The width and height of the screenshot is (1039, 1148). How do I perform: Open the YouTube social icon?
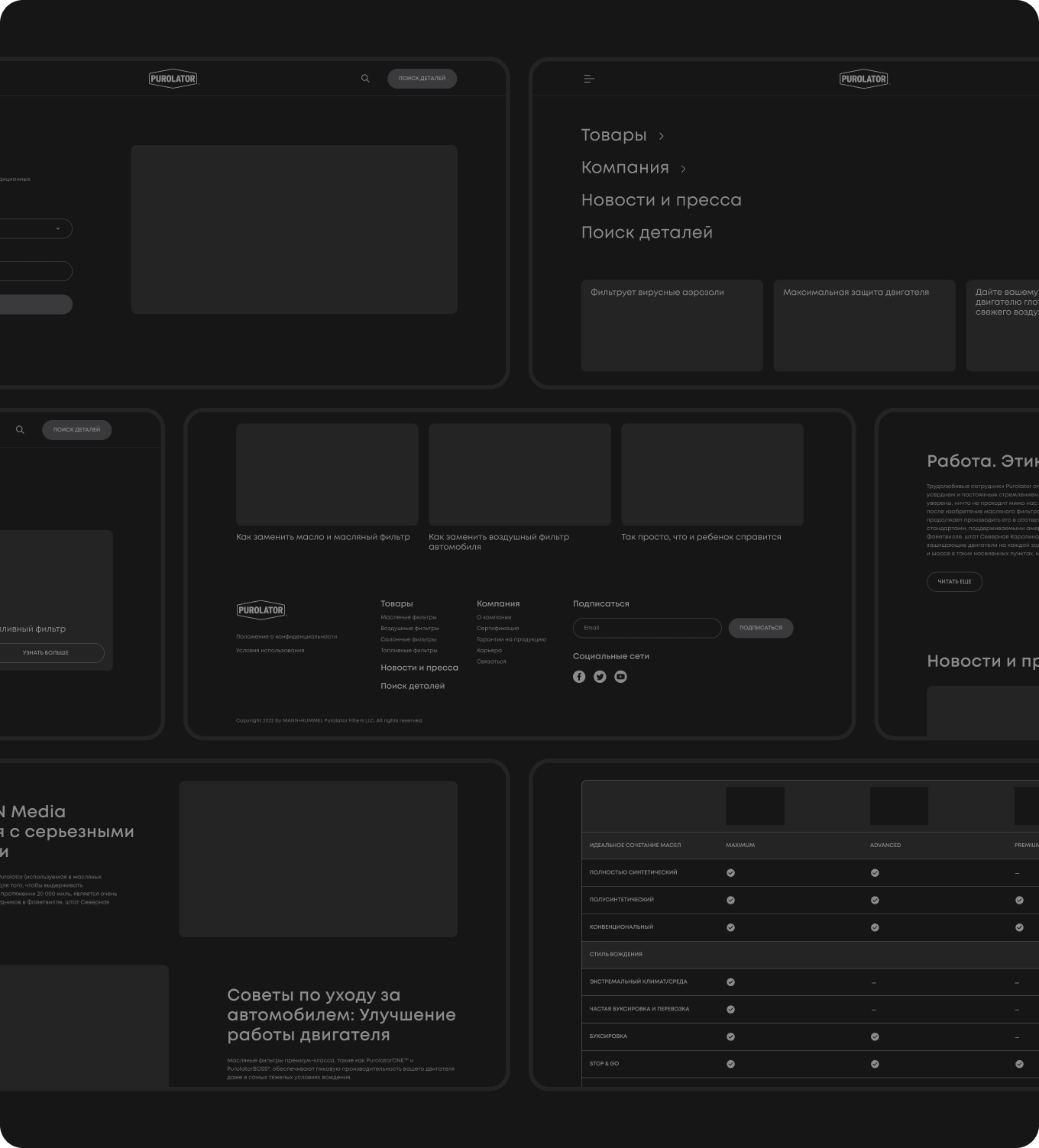click(620, 677)
